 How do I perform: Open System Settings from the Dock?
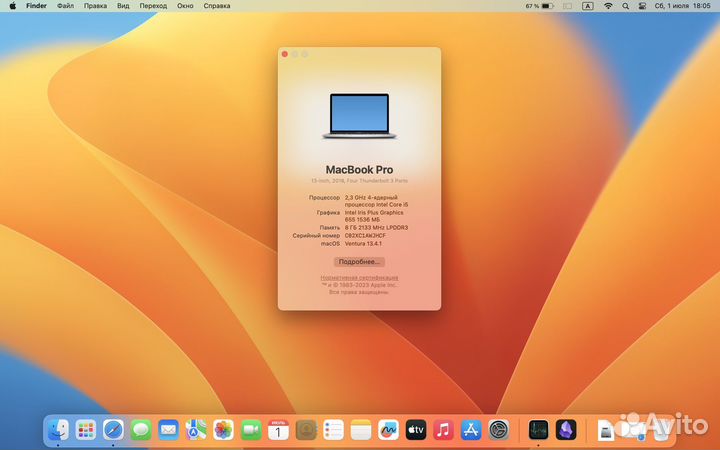(x=499, y=430)
